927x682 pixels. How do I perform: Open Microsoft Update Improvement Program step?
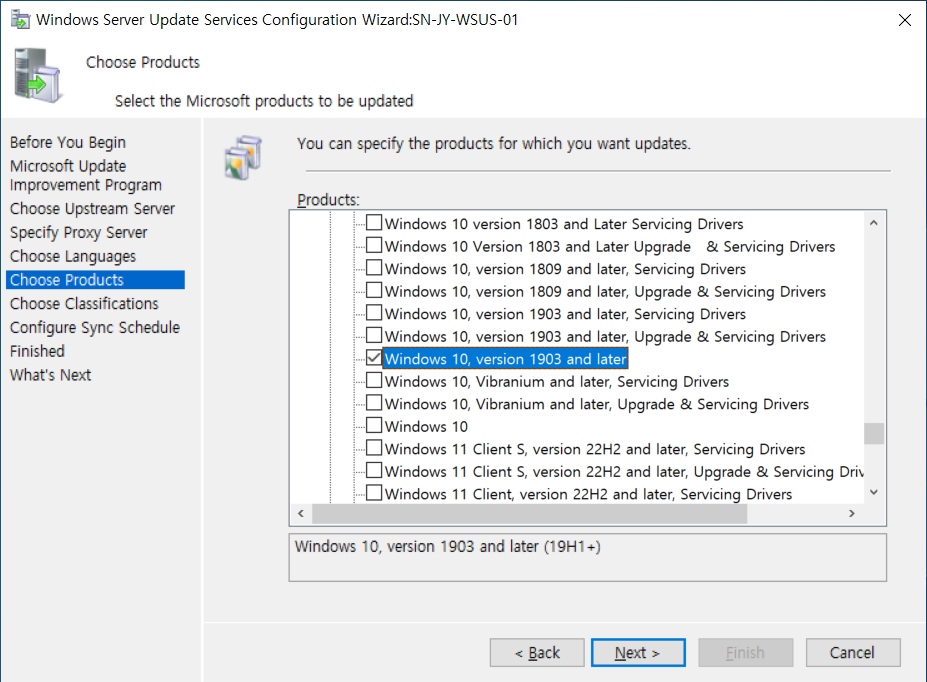[86, 176]
